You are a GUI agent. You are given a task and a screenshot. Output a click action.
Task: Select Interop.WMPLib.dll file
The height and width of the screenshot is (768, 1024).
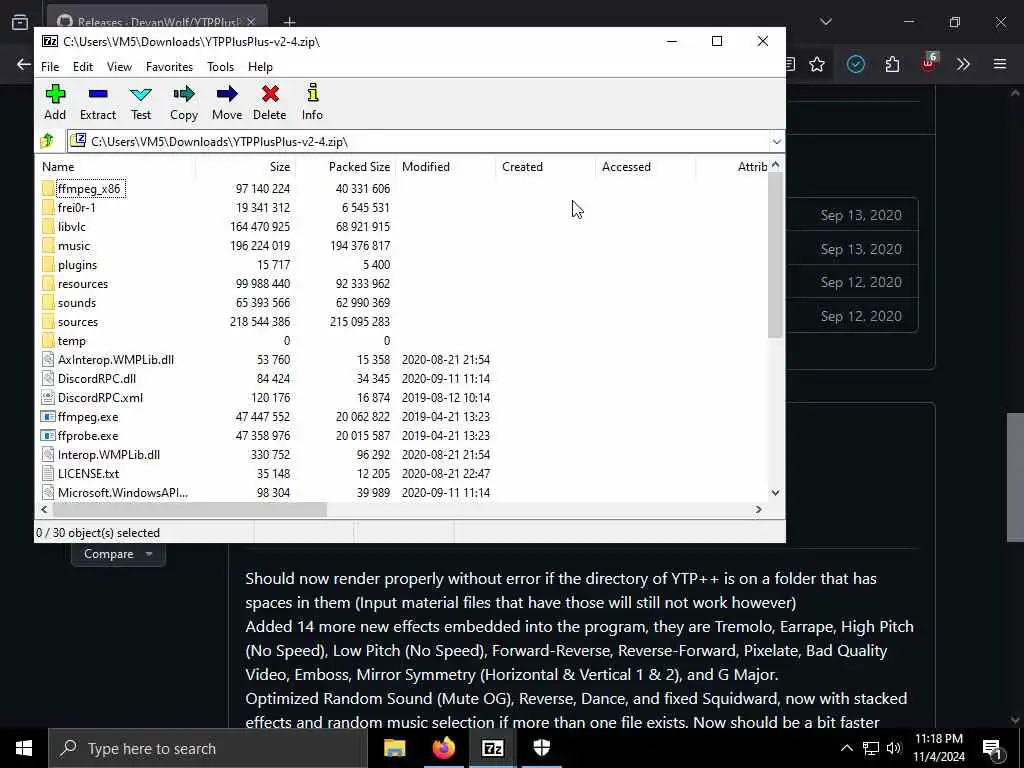pos(108,455)
